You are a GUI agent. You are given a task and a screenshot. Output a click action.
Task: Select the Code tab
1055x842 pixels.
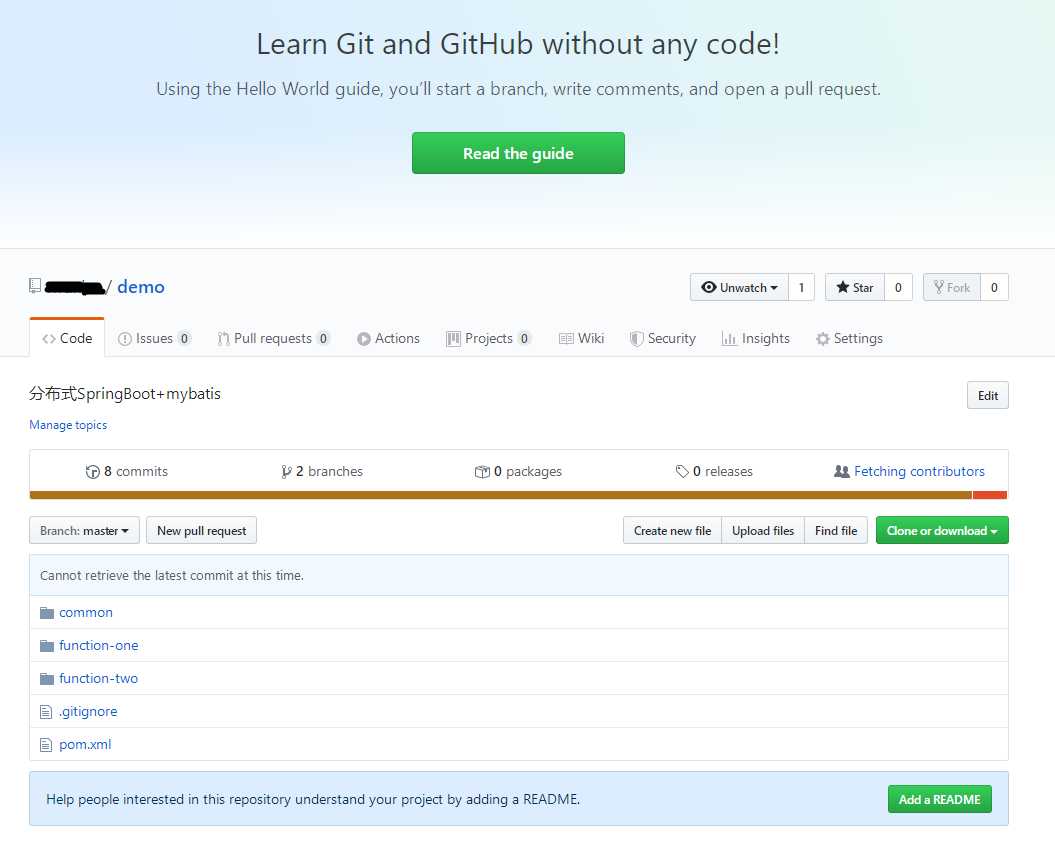click(x=67, y=338)
